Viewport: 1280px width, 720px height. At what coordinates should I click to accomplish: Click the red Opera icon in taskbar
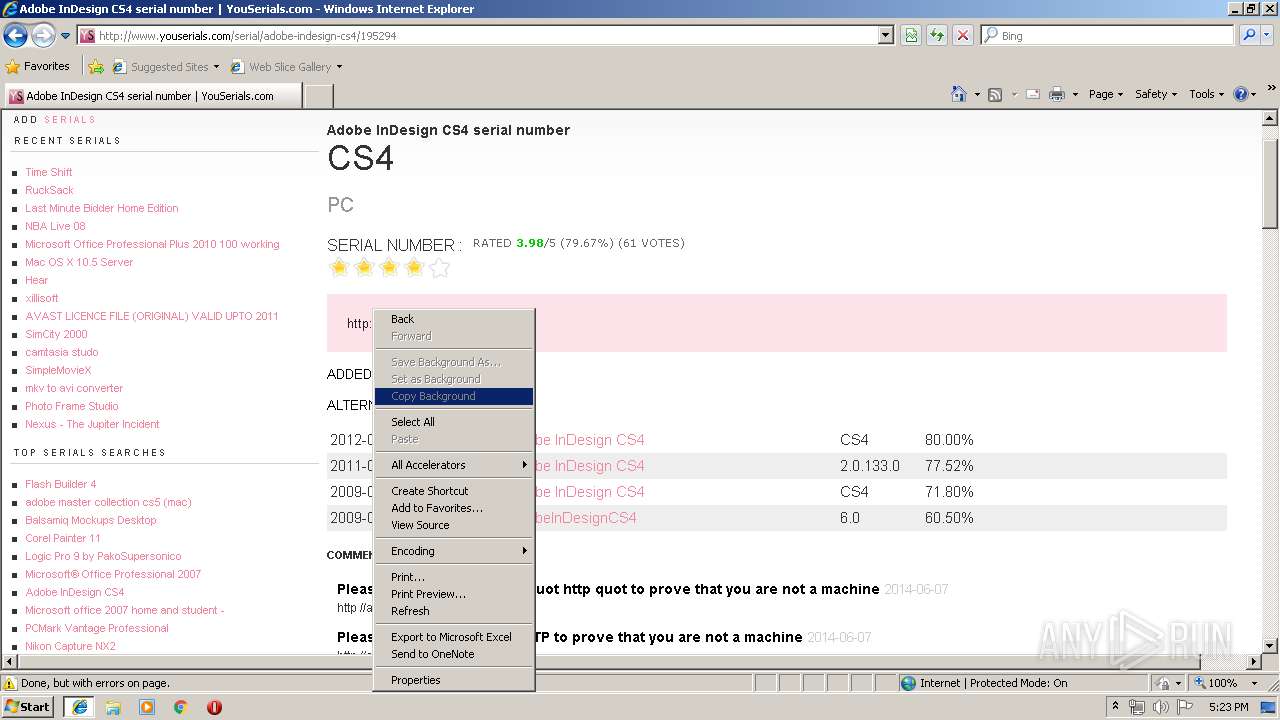pyautogui.click(x=214, y=707)
